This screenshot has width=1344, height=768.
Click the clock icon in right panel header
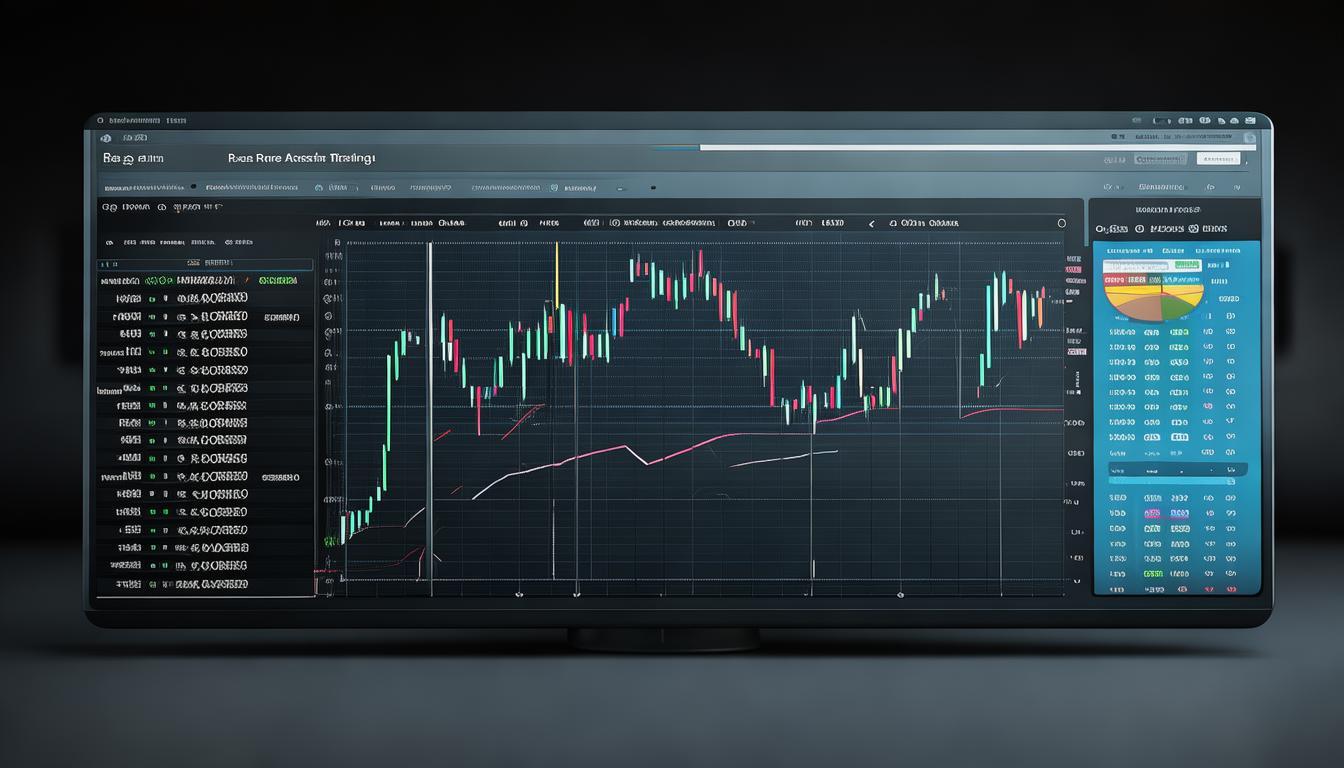[x=1138, y=229]
